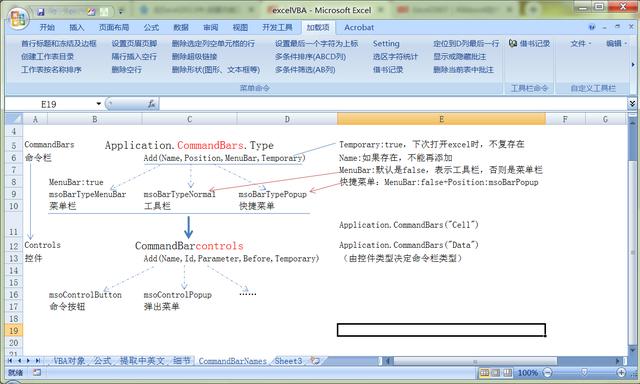Screen dimensions: 640x384
Task: Click cell text msoControlPopup
Action: pyautogui.click(x=178, y=295)
